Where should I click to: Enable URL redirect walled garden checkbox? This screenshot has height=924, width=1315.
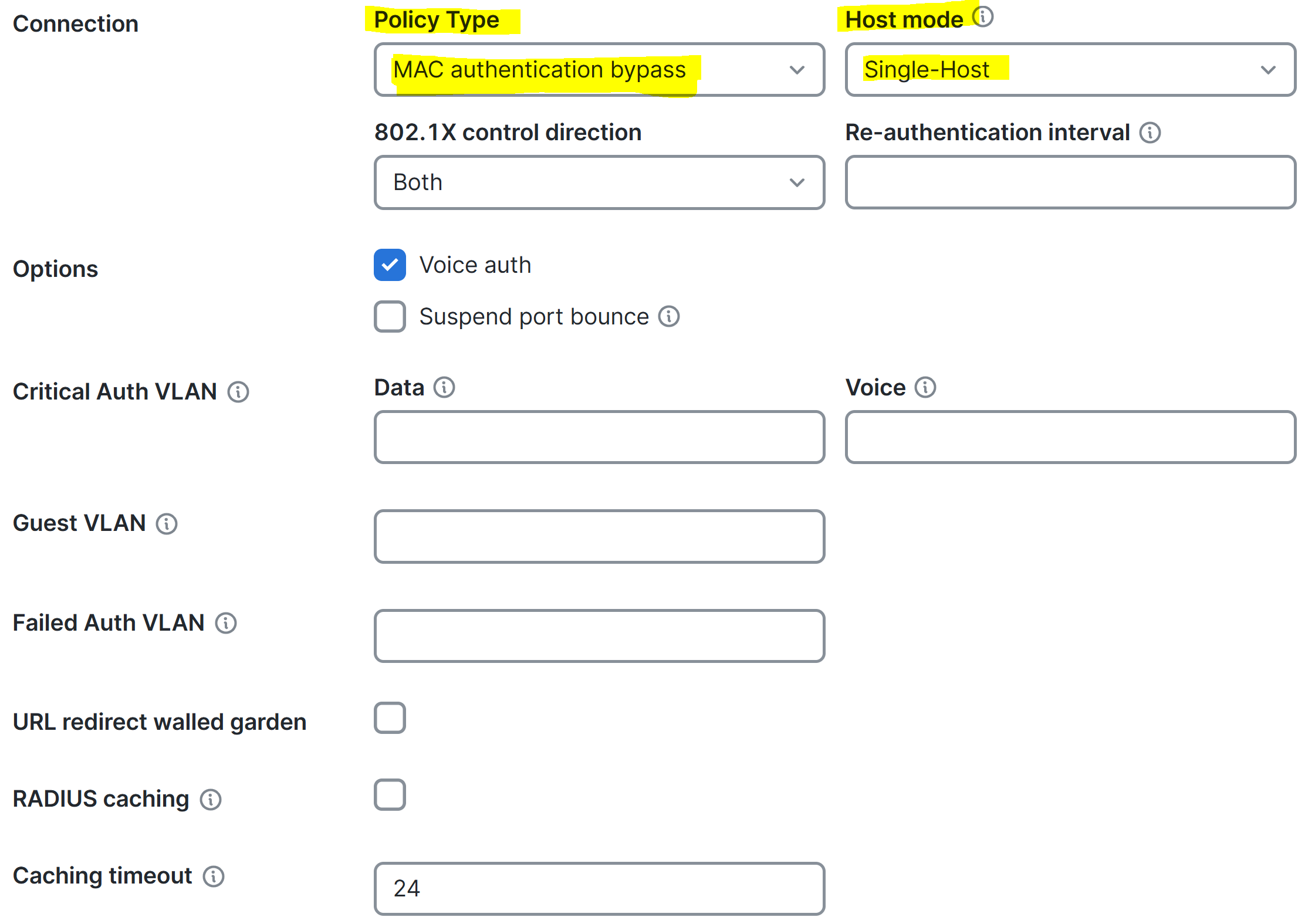point(390,718)
